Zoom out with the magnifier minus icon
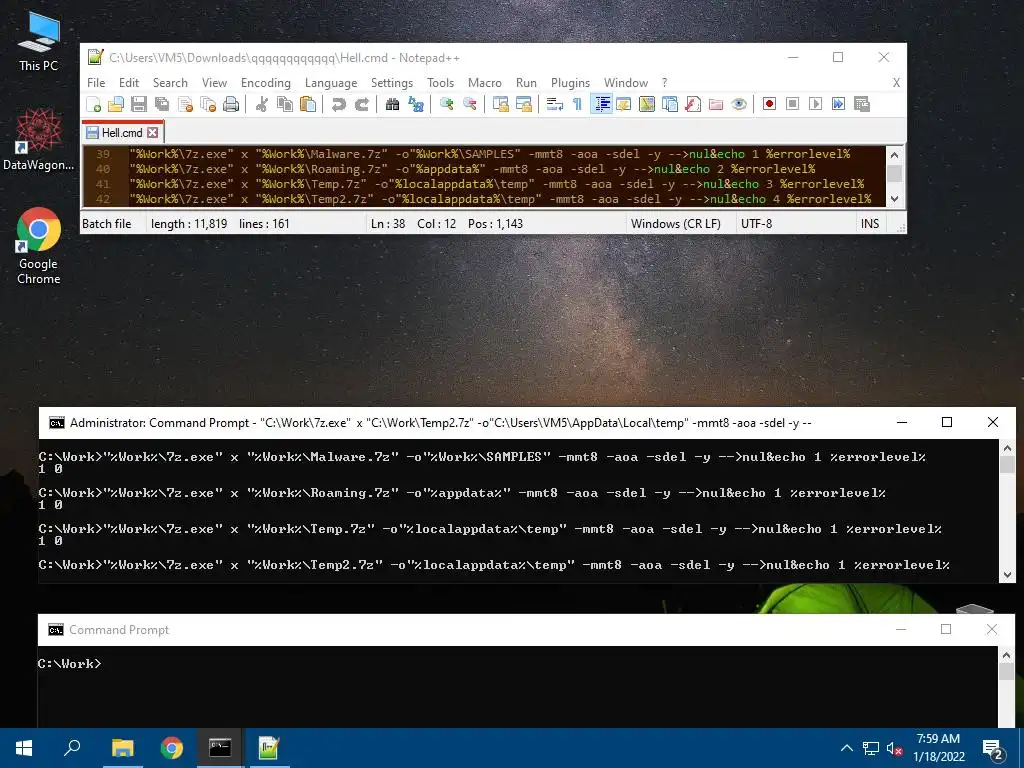The image size is (1024, 768). point(470,104)
